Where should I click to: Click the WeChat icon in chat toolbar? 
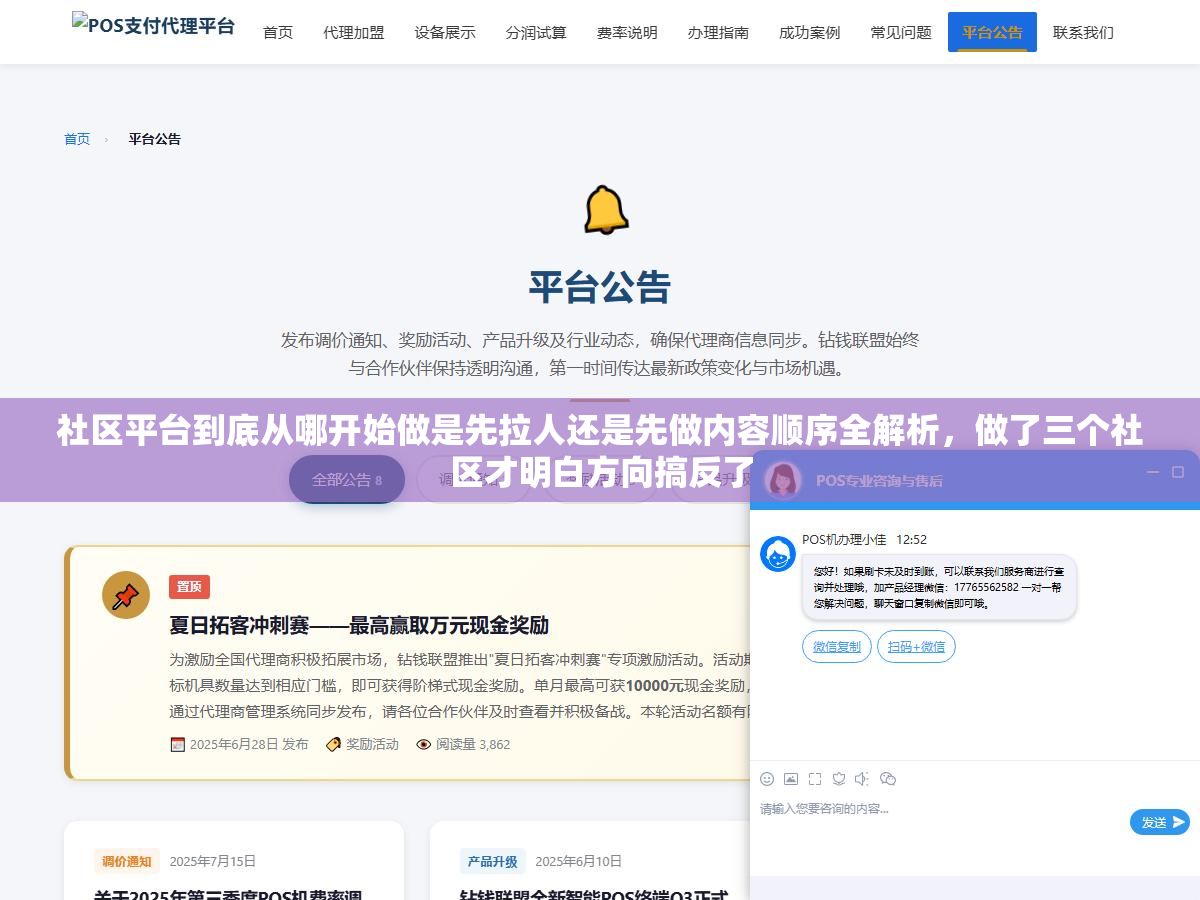point(887,779)
